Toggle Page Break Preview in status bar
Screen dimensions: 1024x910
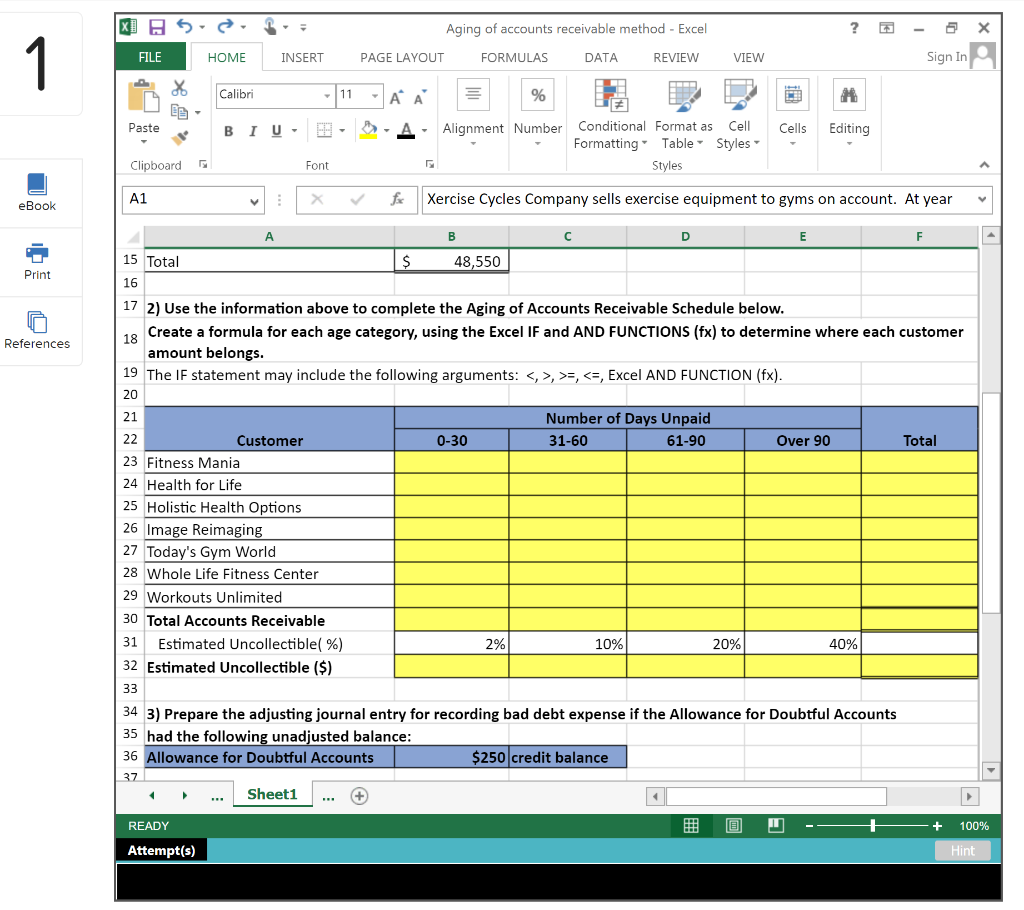[x=775, y=825]
